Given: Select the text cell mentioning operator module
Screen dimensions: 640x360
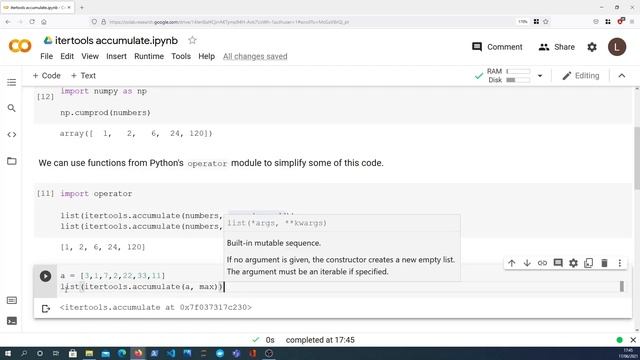Looking at the screenshot, I should pos(211,163).
